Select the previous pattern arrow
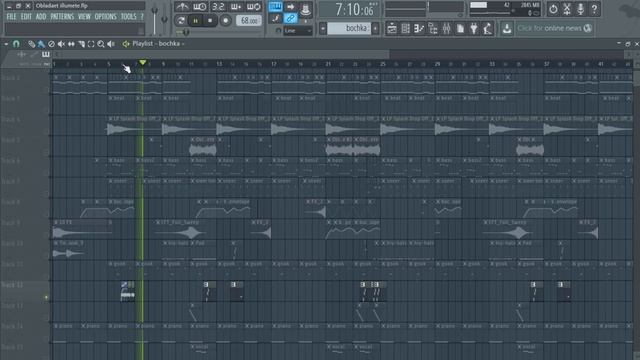The image size is (640, 360). [x=323, y=28]
